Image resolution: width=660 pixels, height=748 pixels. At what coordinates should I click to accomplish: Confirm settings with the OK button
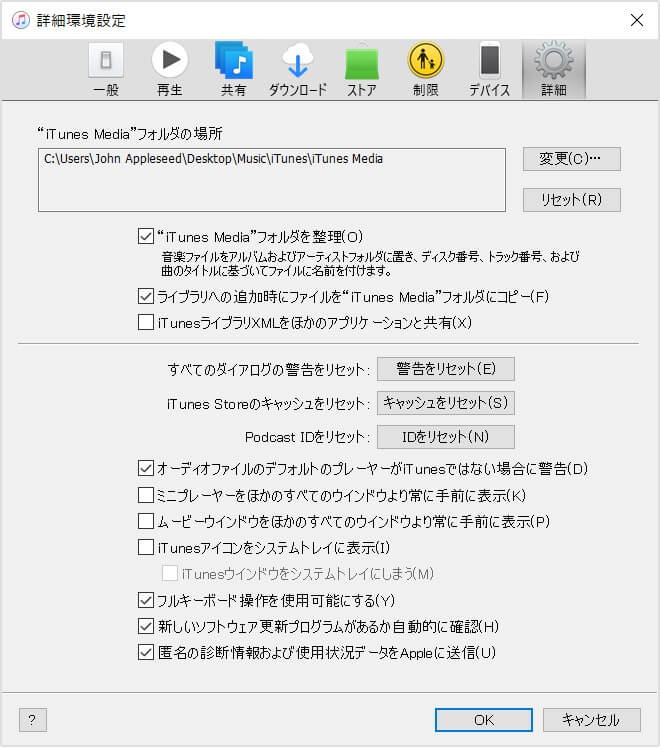tap(484, 720)
